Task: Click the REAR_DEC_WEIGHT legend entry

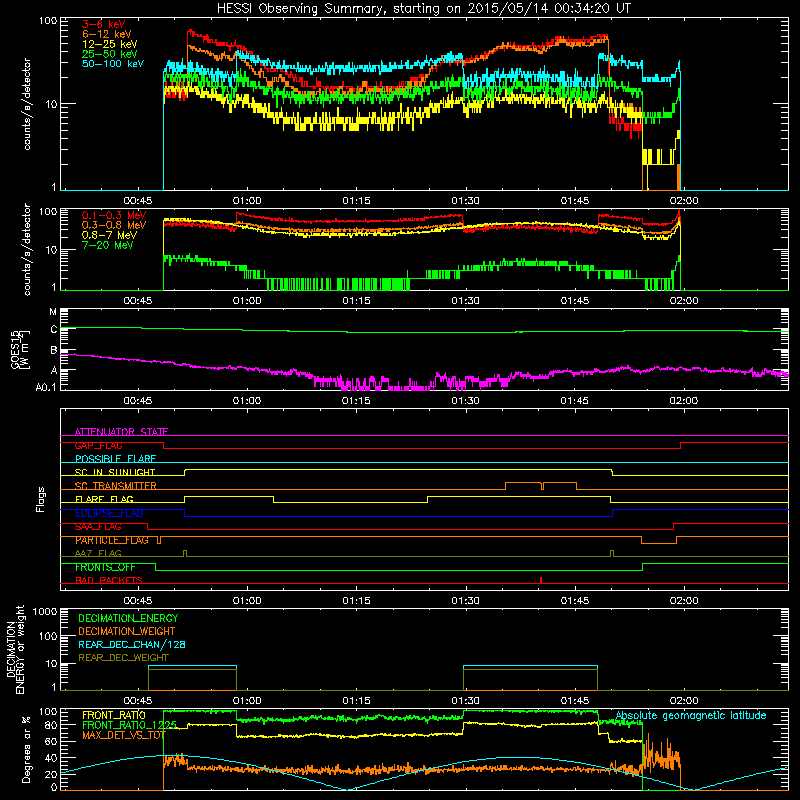Action: [123, 658]
